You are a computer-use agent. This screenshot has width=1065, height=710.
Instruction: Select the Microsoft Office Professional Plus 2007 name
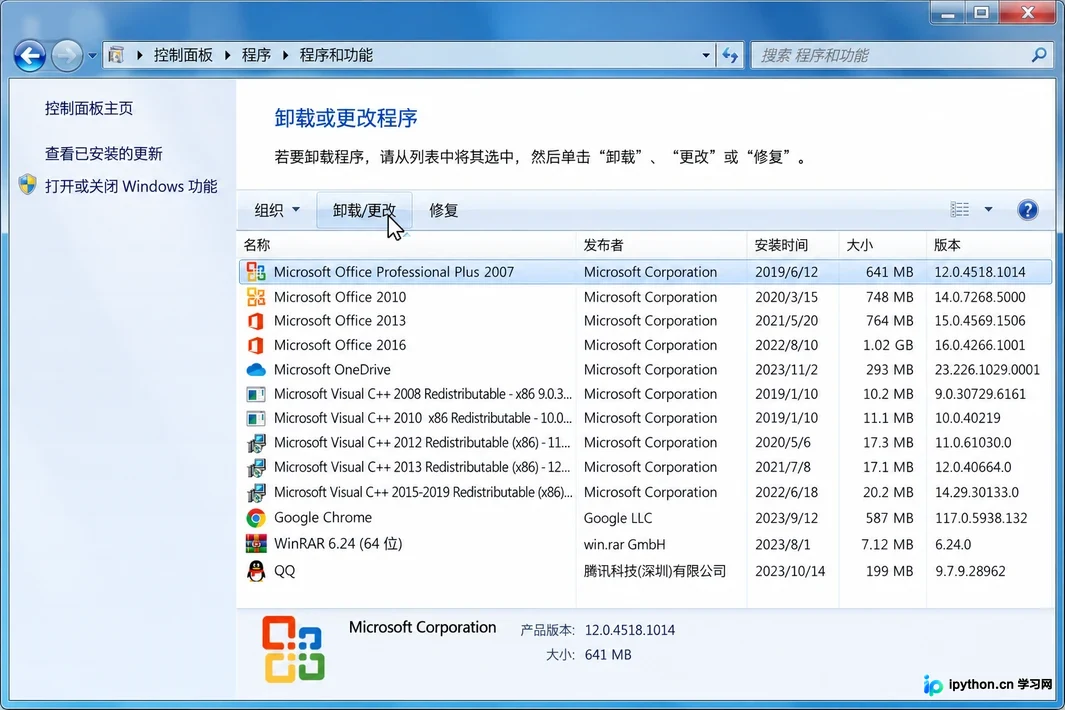coord(394,272)
